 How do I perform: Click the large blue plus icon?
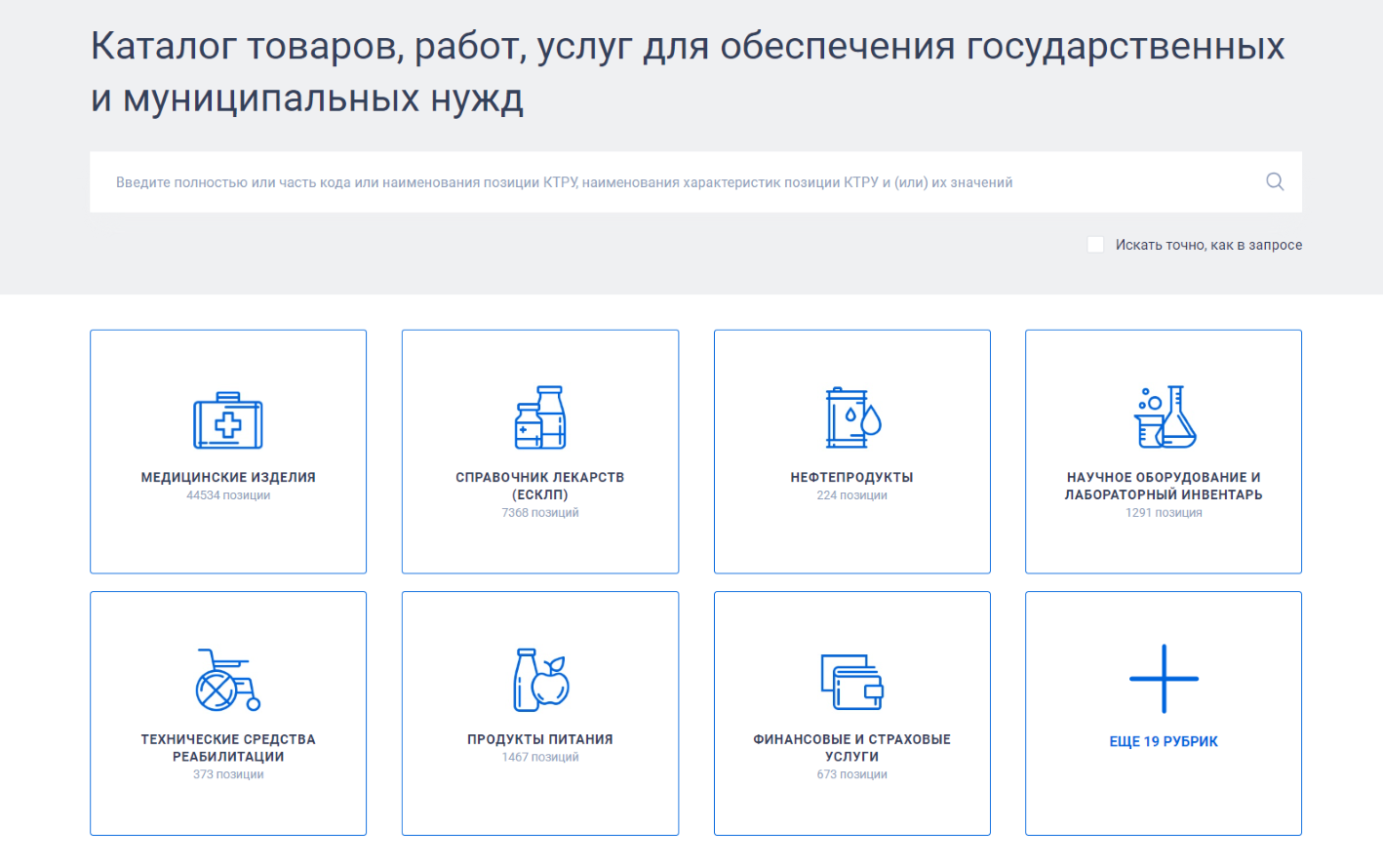tap(1164, 679)
